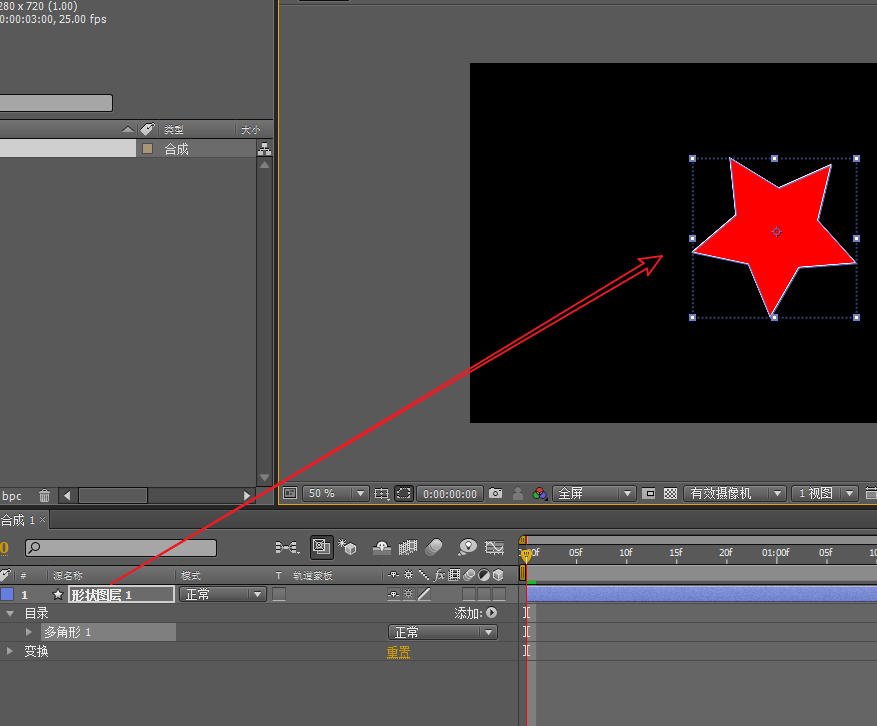Enable frame blending filmstrip icon
This screenshot has height=726, width=877.
tap(408, 547)
